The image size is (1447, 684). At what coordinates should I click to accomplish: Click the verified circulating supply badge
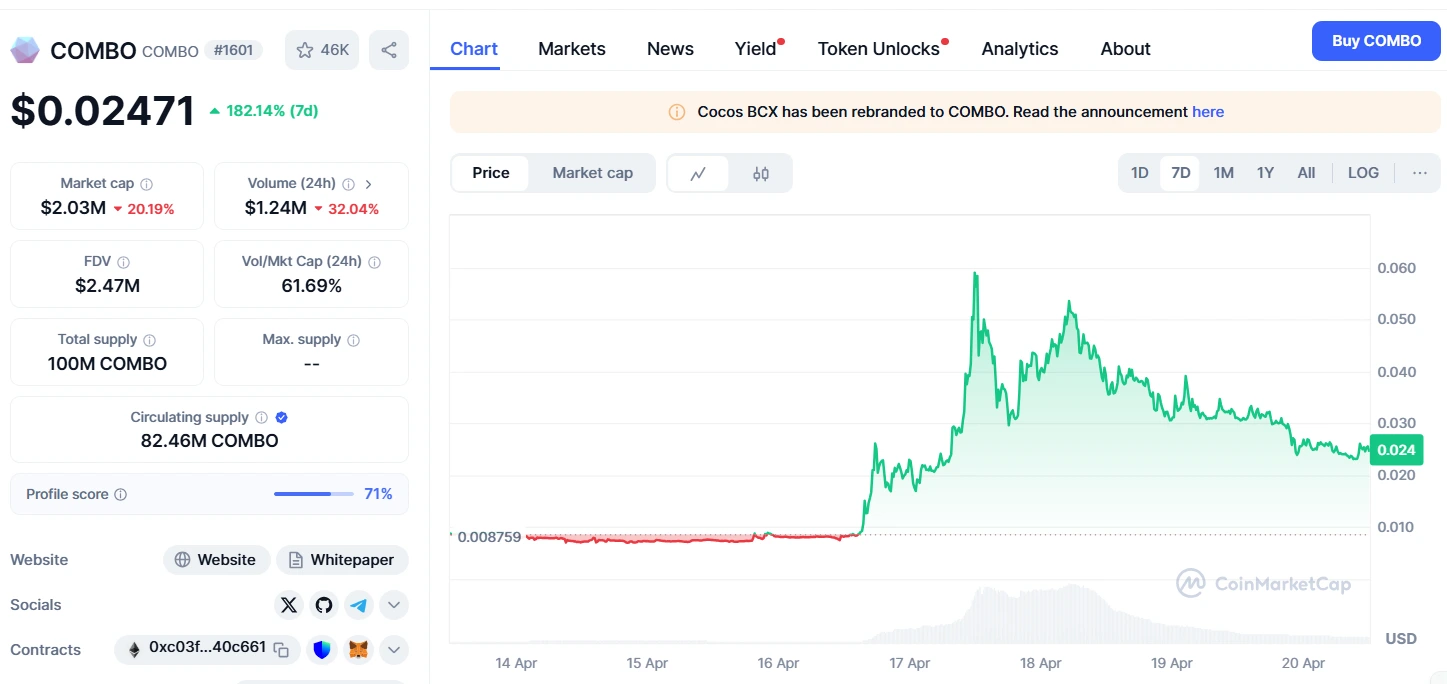point(281,418)
